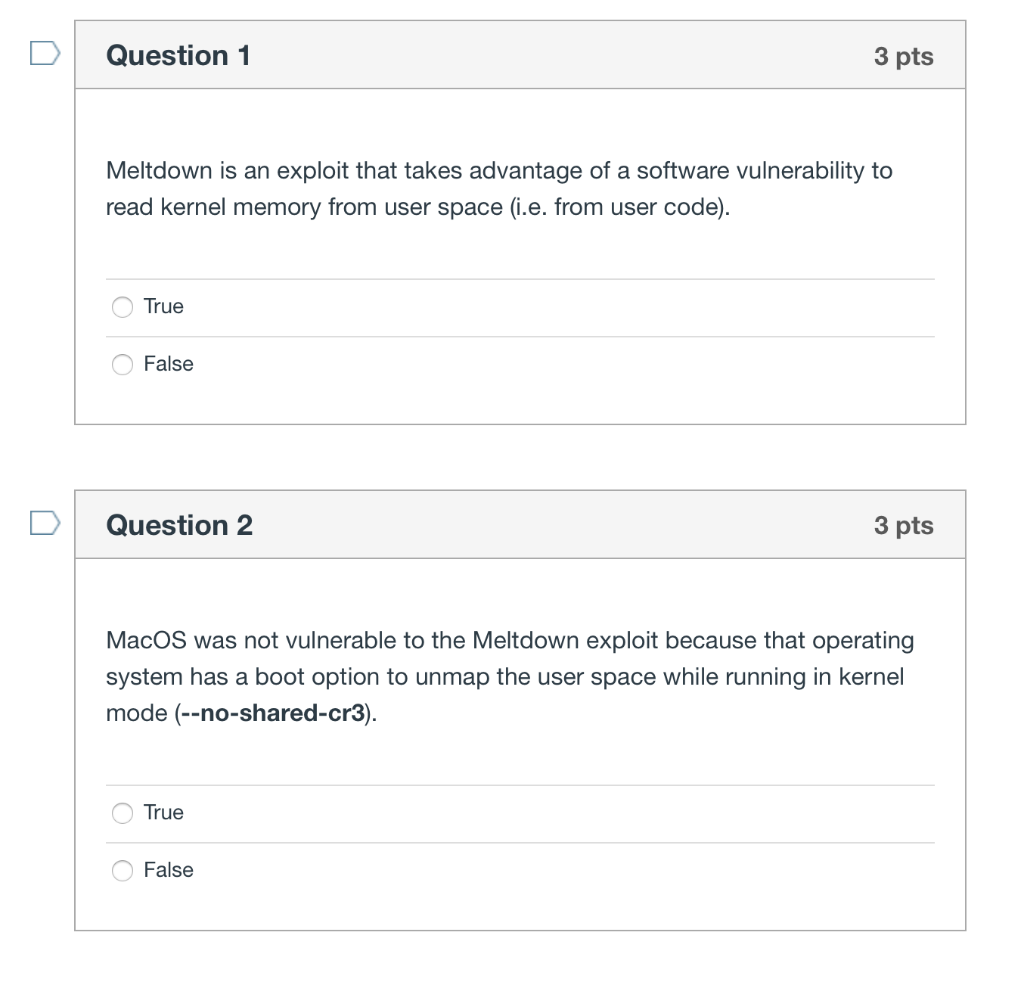
Task: Click the True label text in Question 2
Action: click(x=163, y=813)
